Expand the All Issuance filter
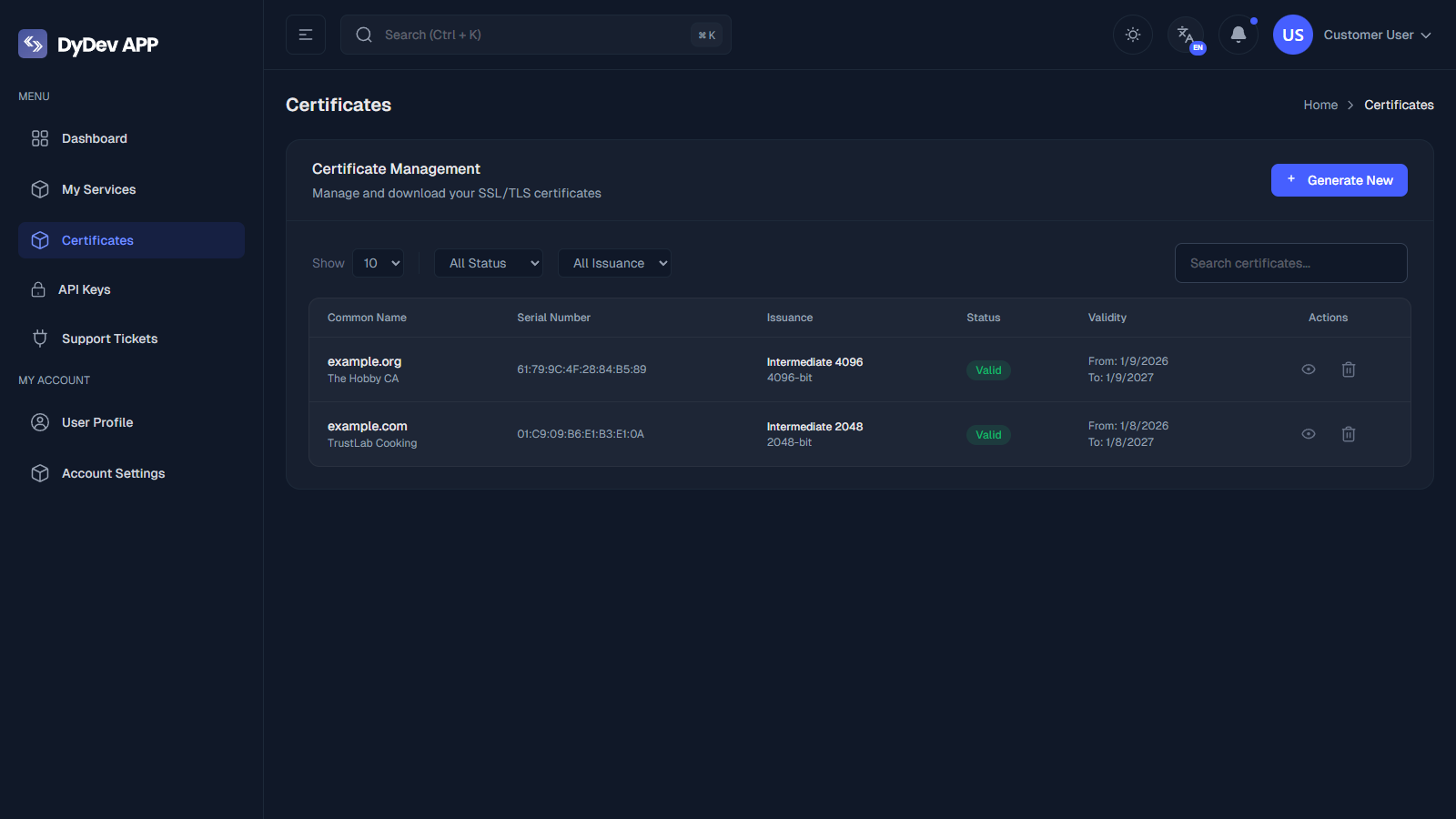The image size is (1456, 819). (614, 263)
